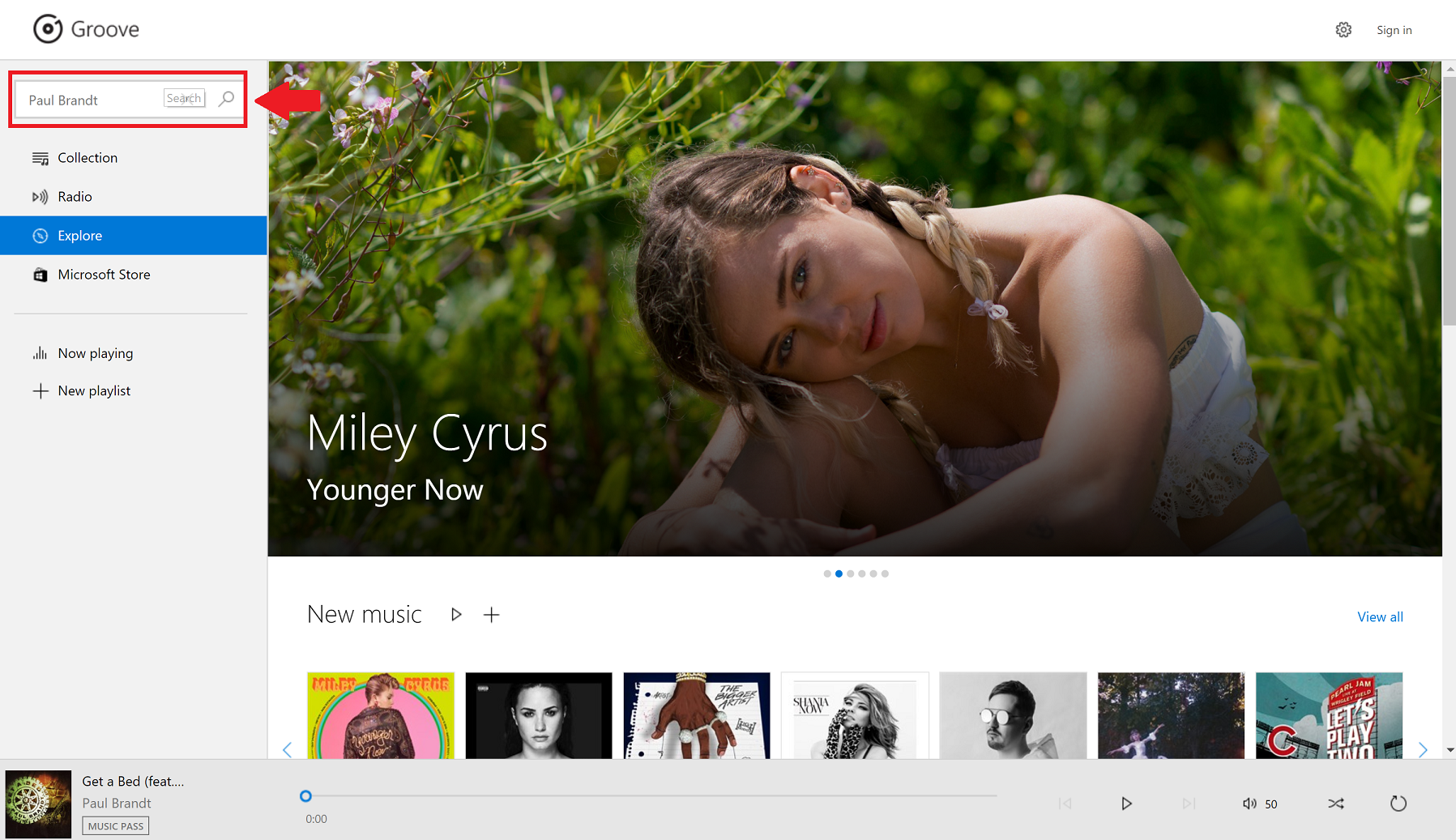Click View all for New music
The width and height of the screenshot is (1456, 840).
(x=1380, y=616)
